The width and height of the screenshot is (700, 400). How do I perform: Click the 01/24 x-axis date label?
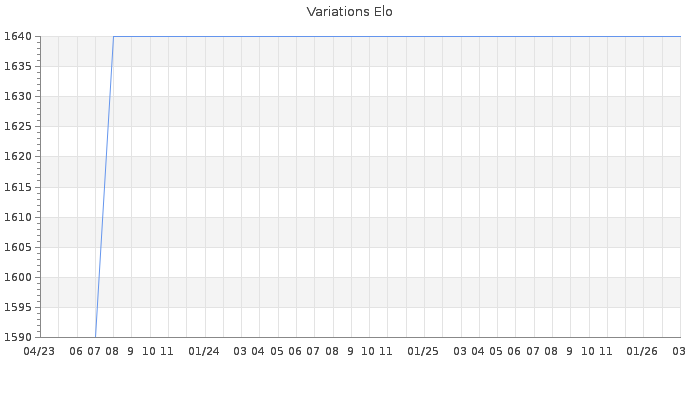(x=204, y=352)
